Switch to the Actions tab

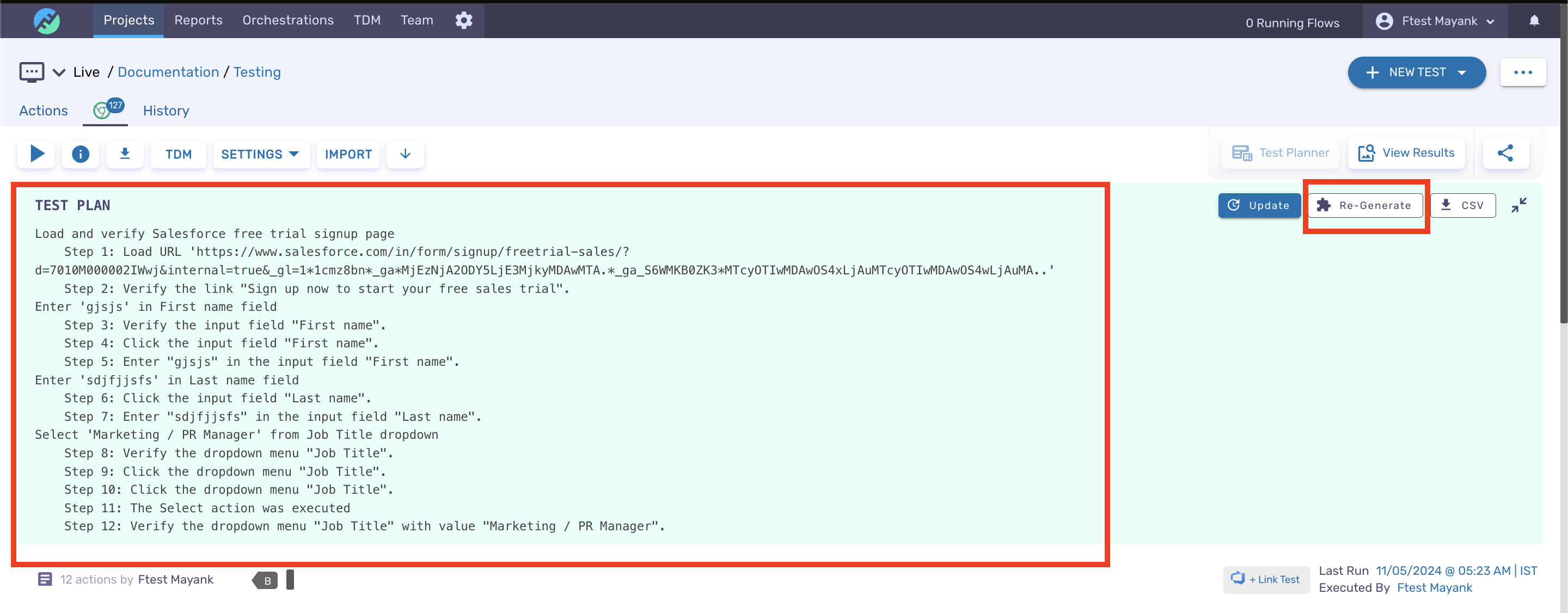point(44,110)
